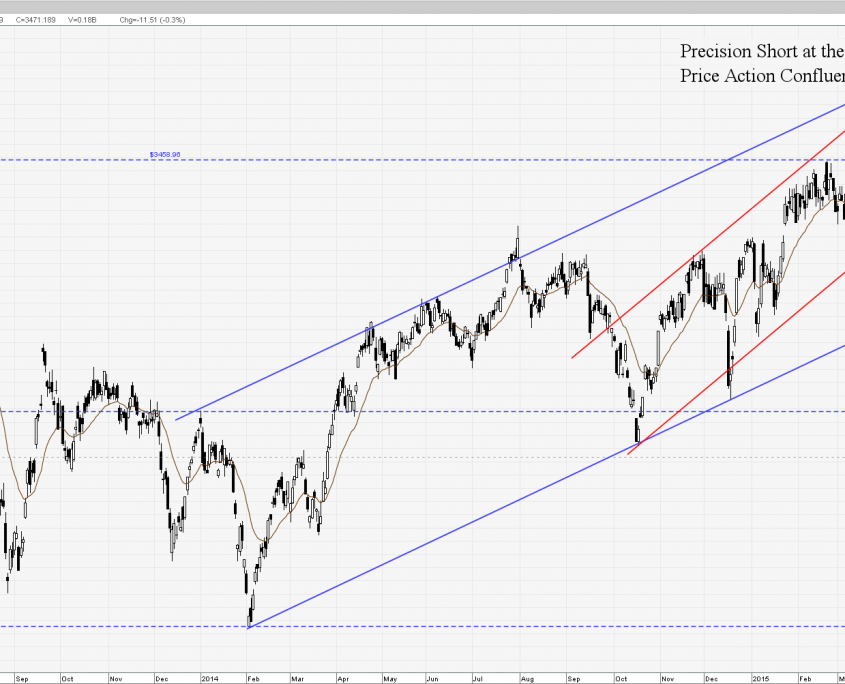Select the 'Price Action Confluence' annotation line

(760, 76)
